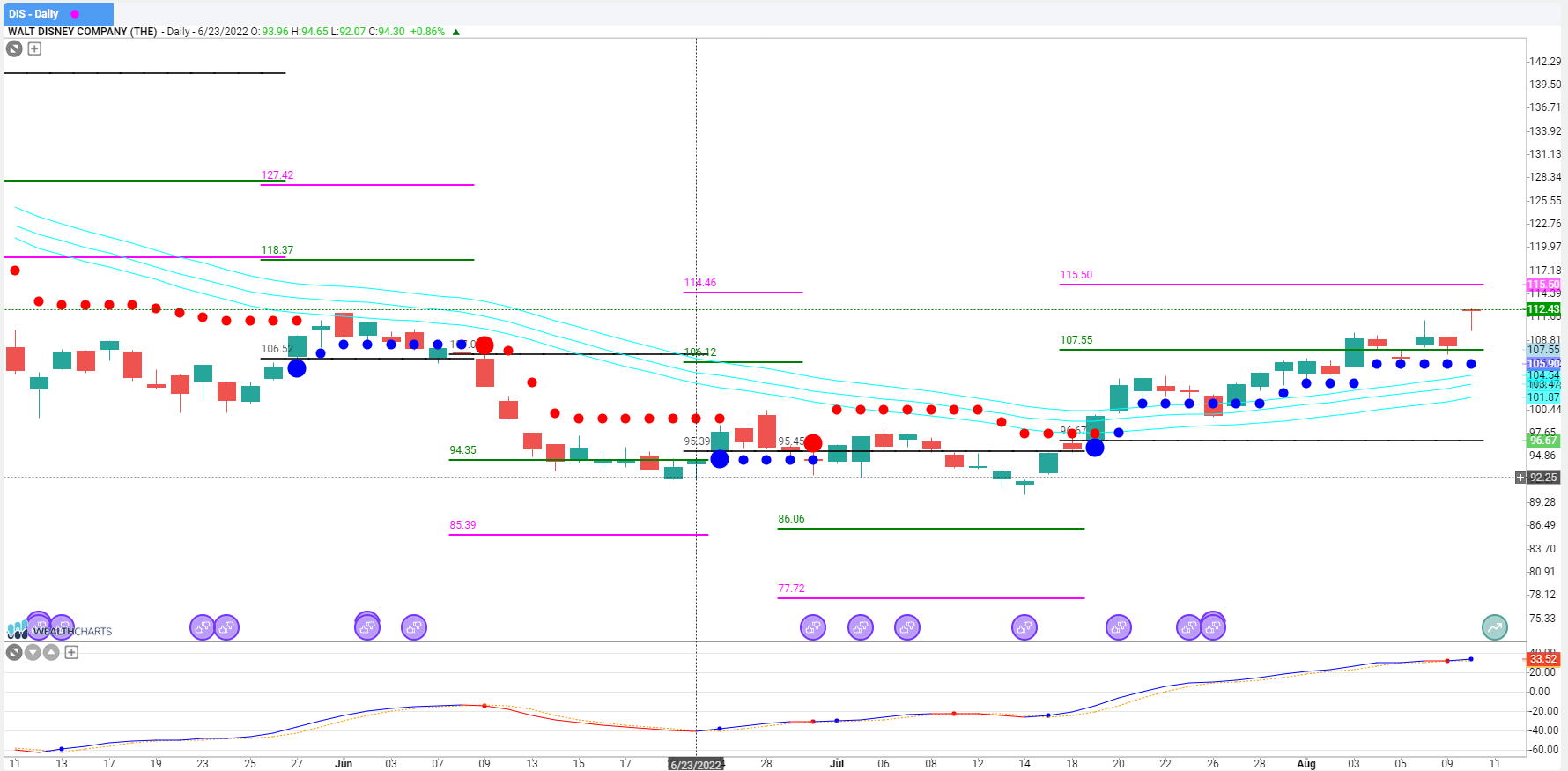Image resolution: width=1568 pixels, height=771 pixels.
Task: Open sentiment thumbs marker under May 24
Action: pyautogui.click(x=226, y=627)
